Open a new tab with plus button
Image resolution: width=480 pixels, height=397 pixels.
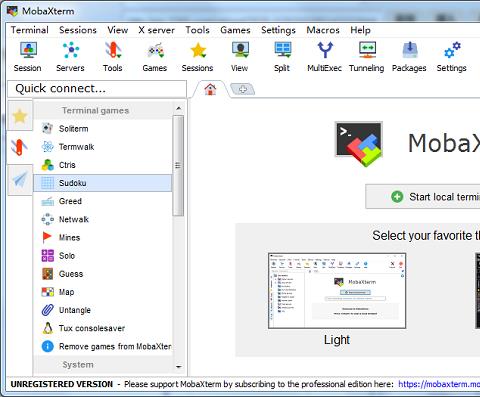click(x=243, y=89)
